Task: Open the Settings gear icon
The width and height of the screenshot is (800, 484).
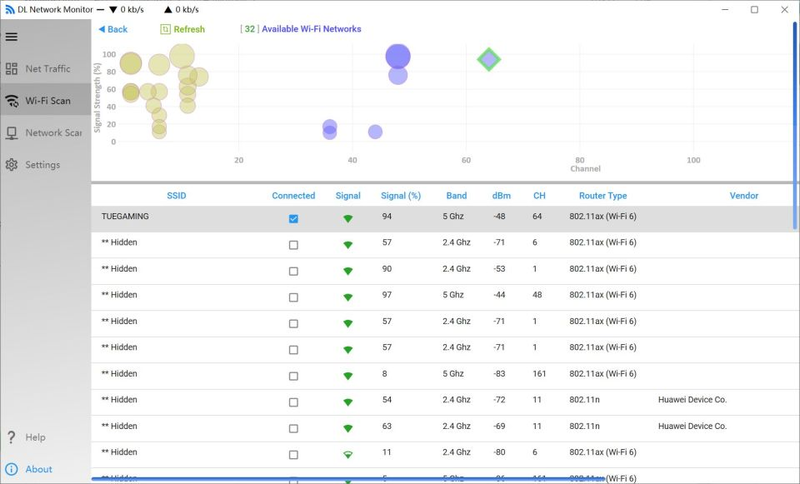Action: 12,165
